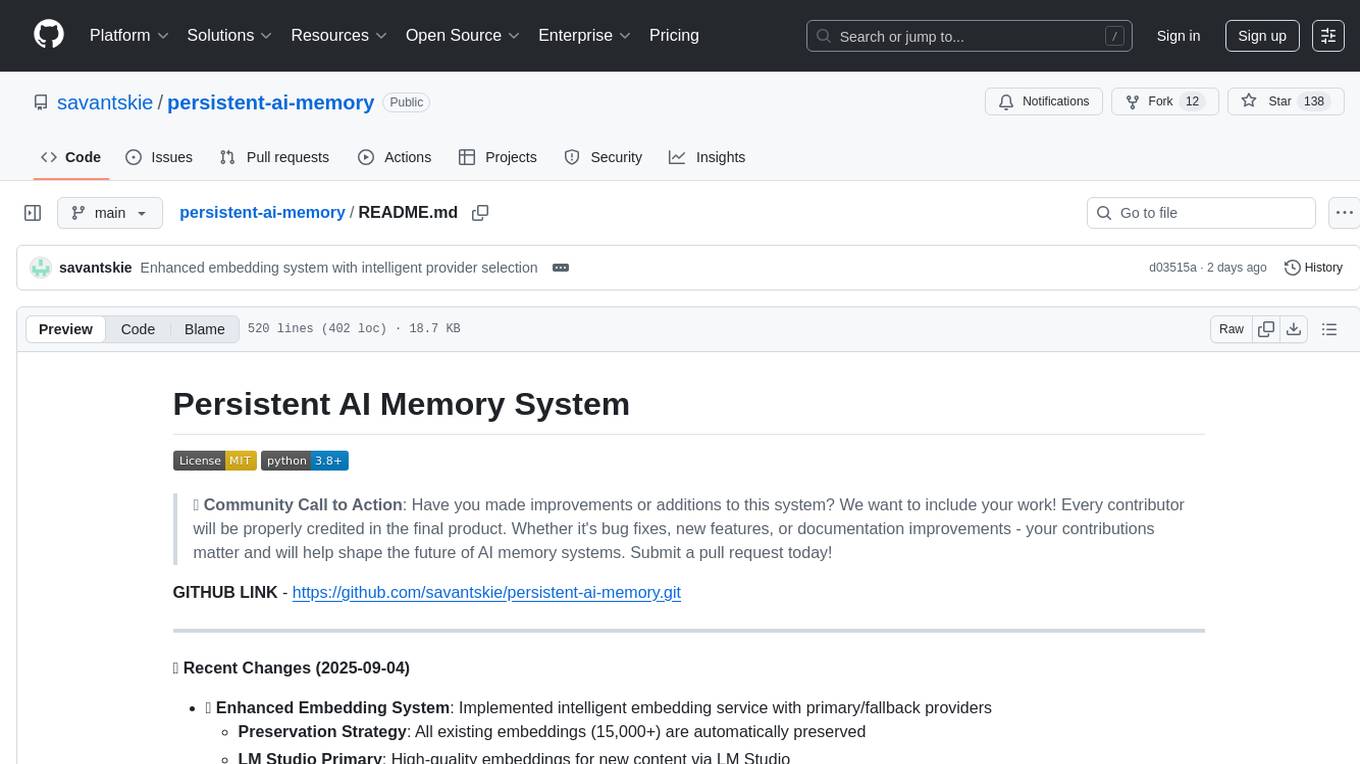Download the raw file icon
Screen dimensions: 1360x764
click(1293, 329)
